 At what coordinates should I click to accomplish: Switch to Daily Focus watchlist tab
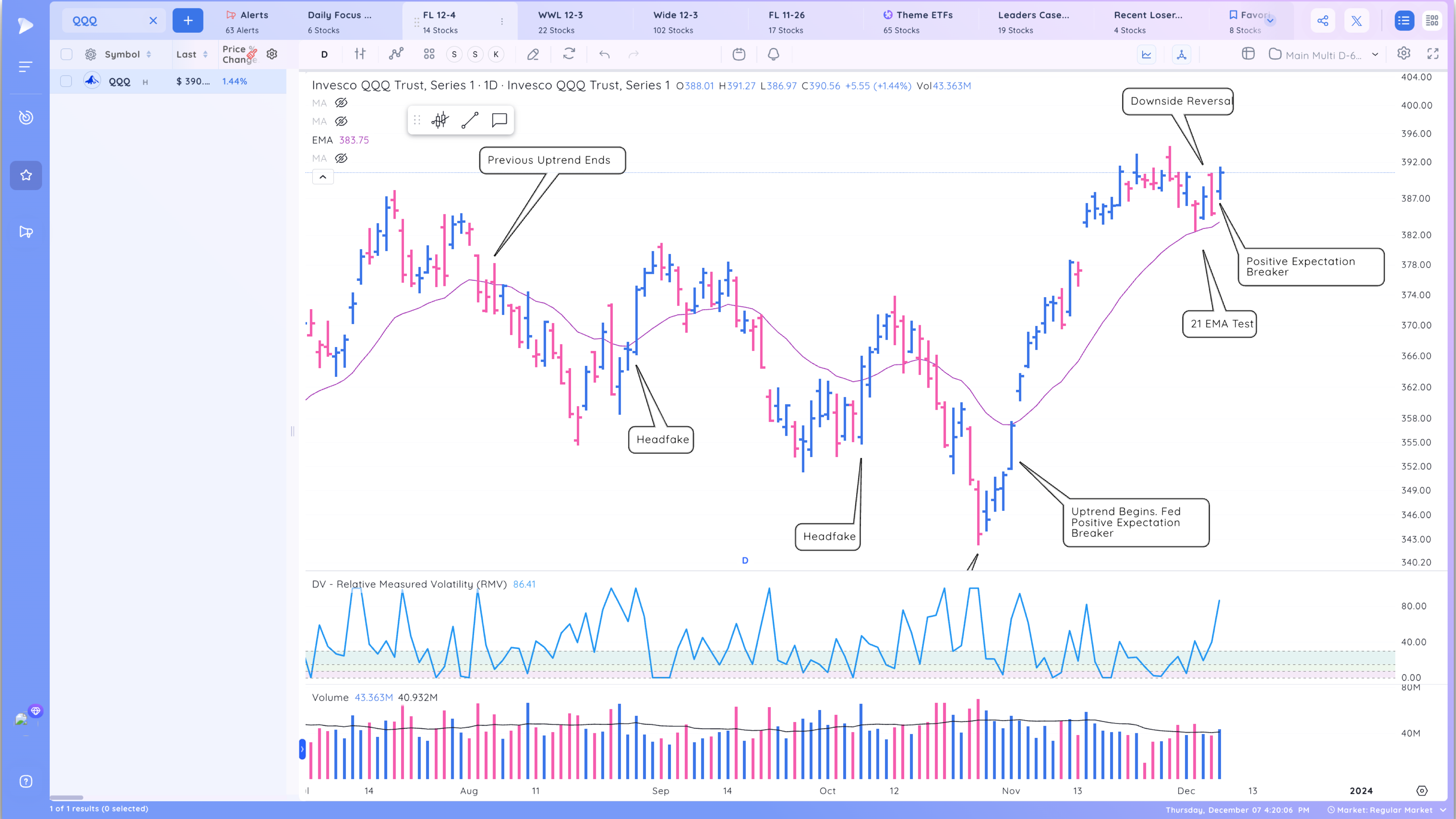339,21
